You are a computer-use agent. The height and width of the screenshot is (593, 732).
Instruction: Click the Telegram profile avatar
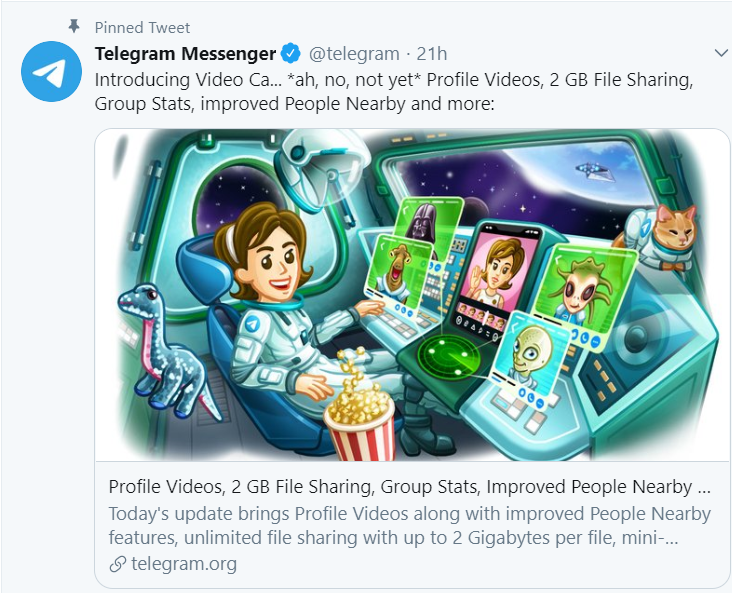51,71
